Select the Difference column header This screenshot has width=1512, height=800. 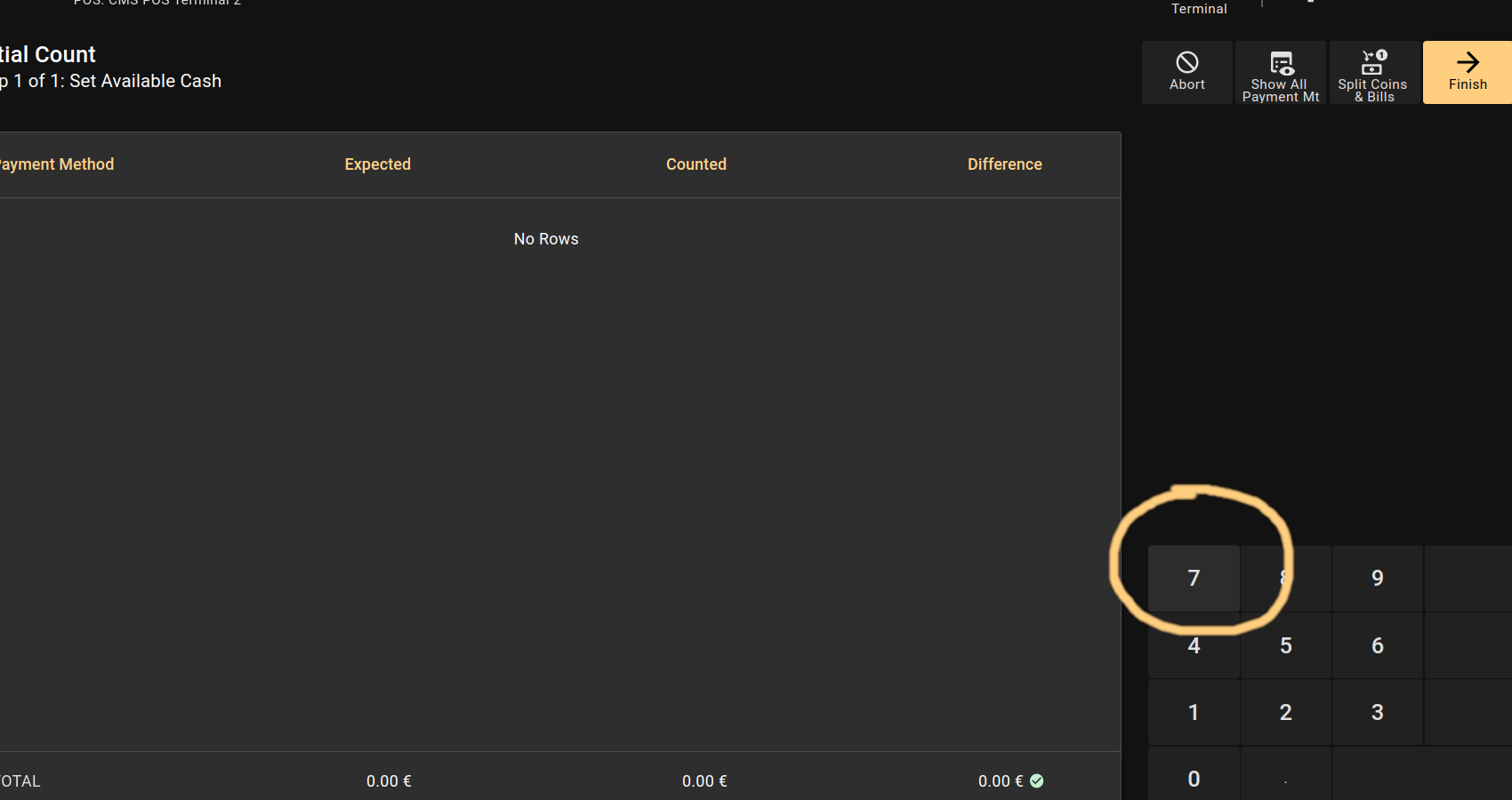click(x=1004, y=164)
